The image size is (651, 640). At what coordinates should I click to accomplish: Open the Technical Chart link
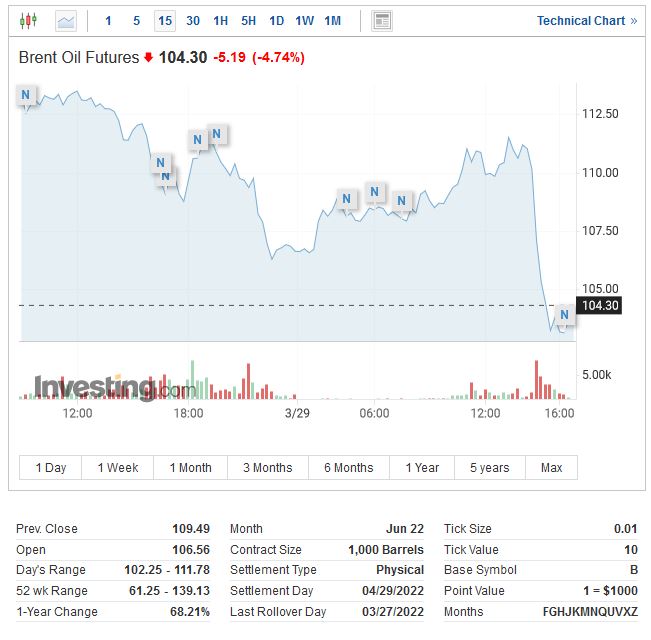[586, 21]
